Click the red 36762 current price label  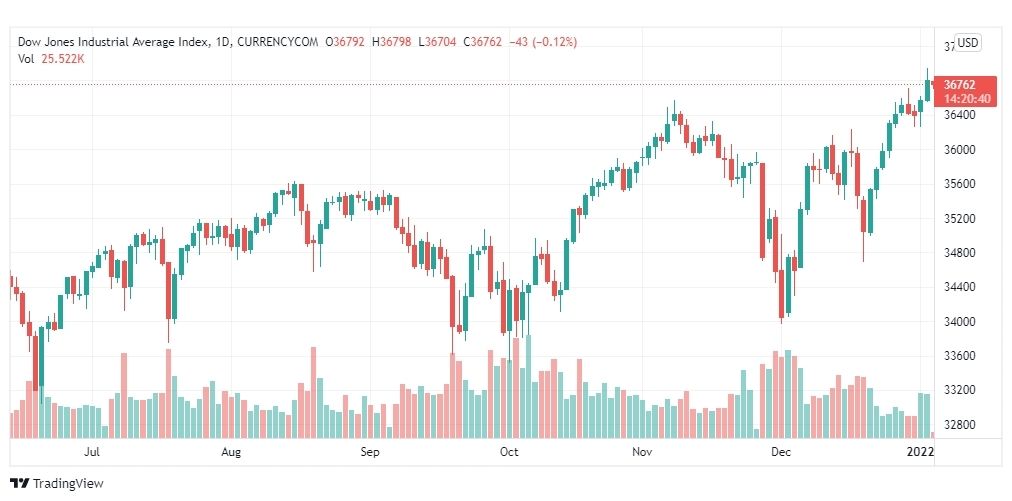click(x=959, y=85)
